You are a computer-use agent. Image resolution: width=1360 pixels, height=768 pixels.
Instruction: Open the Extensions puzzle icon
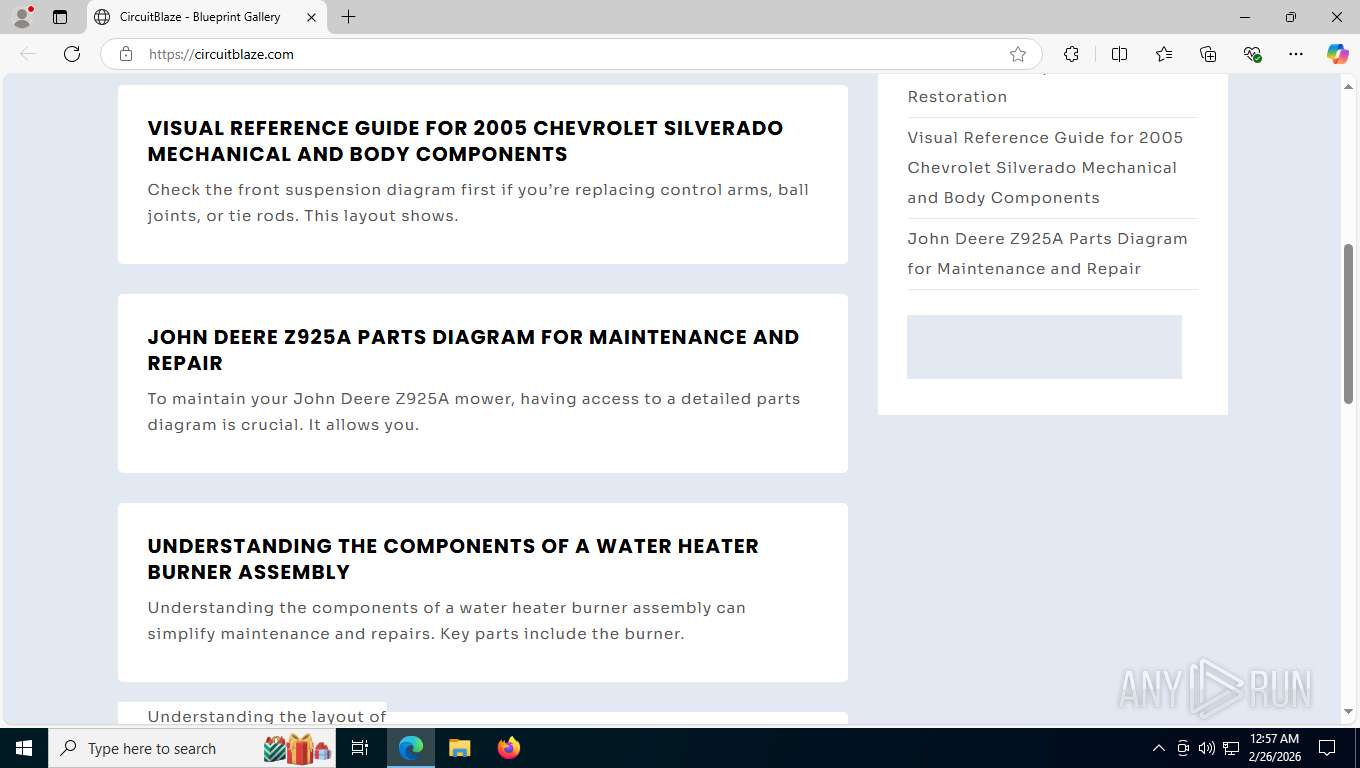[1071, 54]
